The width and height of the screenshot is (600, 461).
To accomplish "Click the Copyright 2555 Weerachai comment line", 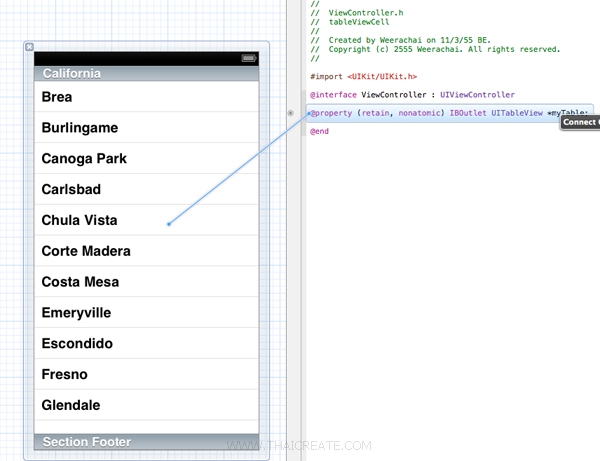I will click(435, 49).
